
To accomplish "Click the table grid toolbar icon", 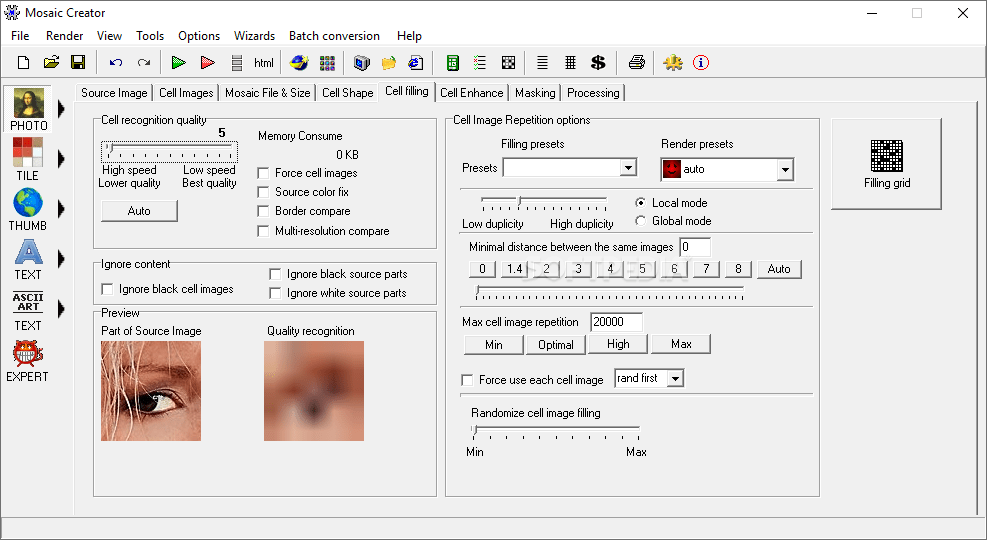I will (570, 62).
